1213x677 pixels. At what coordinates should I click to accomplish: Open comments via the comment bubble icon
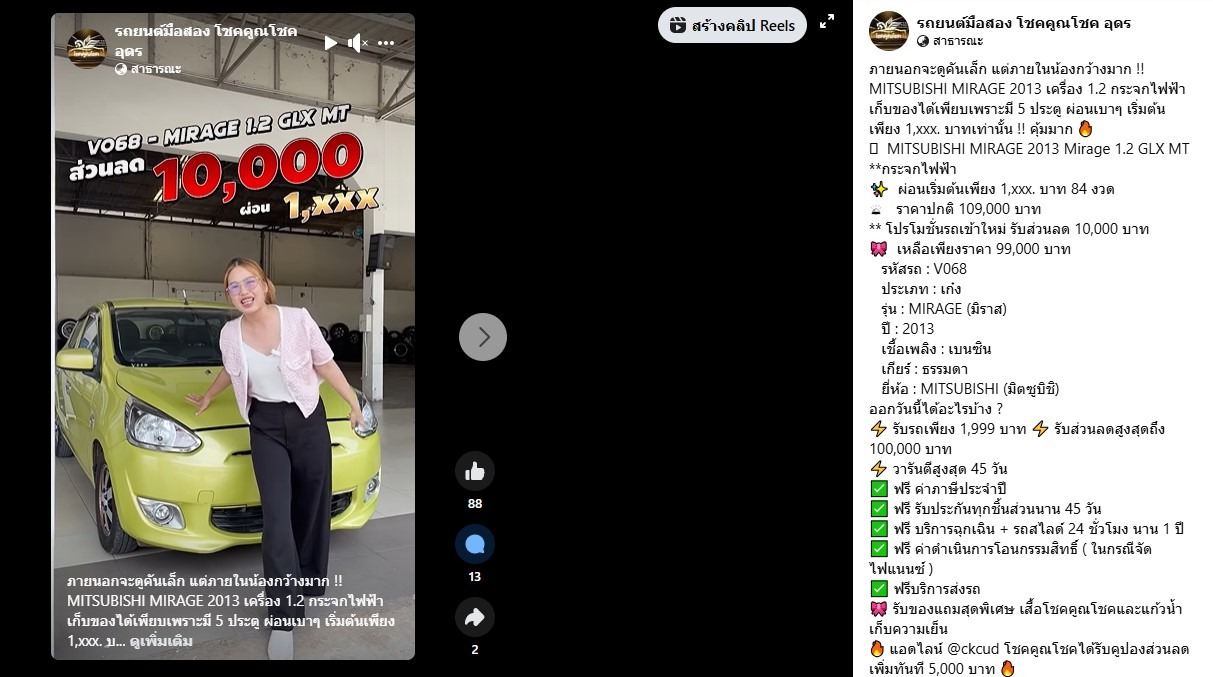point(475,544)
